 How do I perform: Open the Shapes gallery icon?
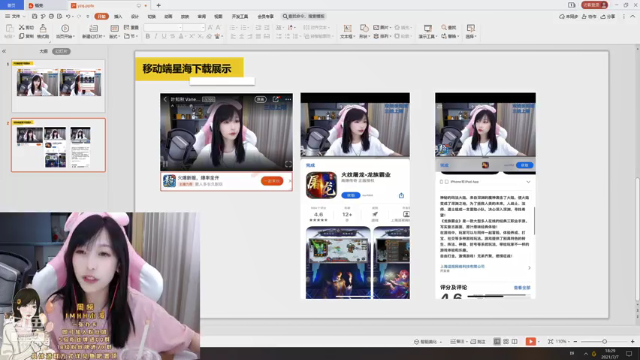364,28
